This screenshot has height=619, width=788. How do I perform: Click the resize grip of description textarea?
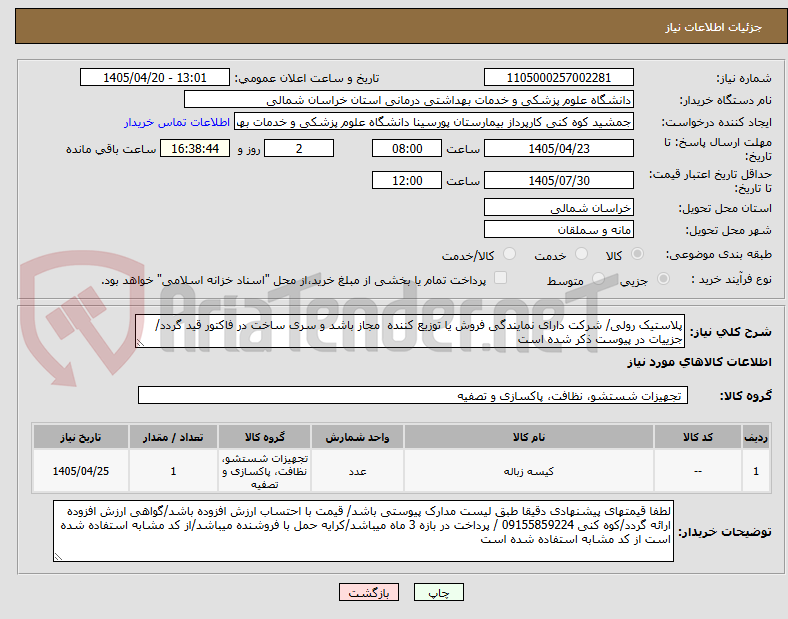[x=140, y=343]
